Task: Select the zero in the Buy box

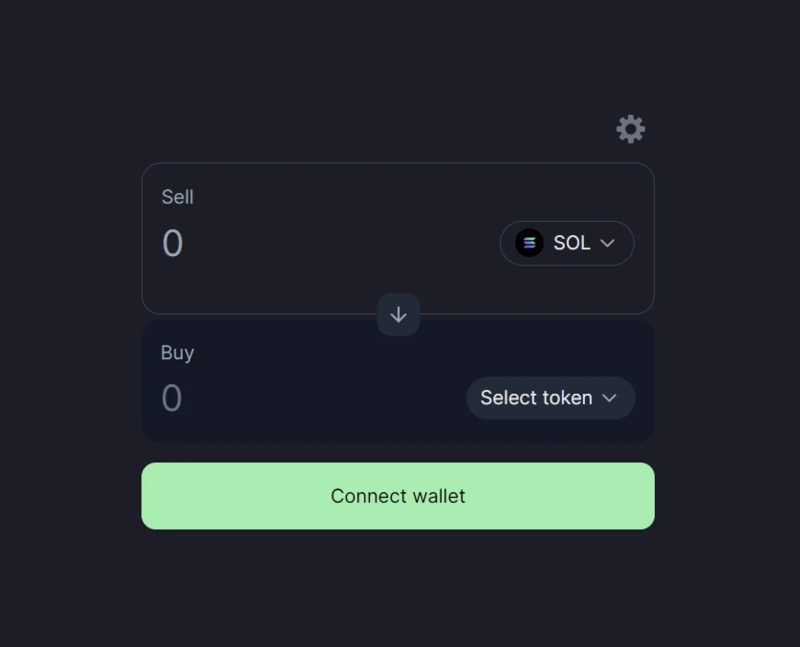Action: (172, 398)
